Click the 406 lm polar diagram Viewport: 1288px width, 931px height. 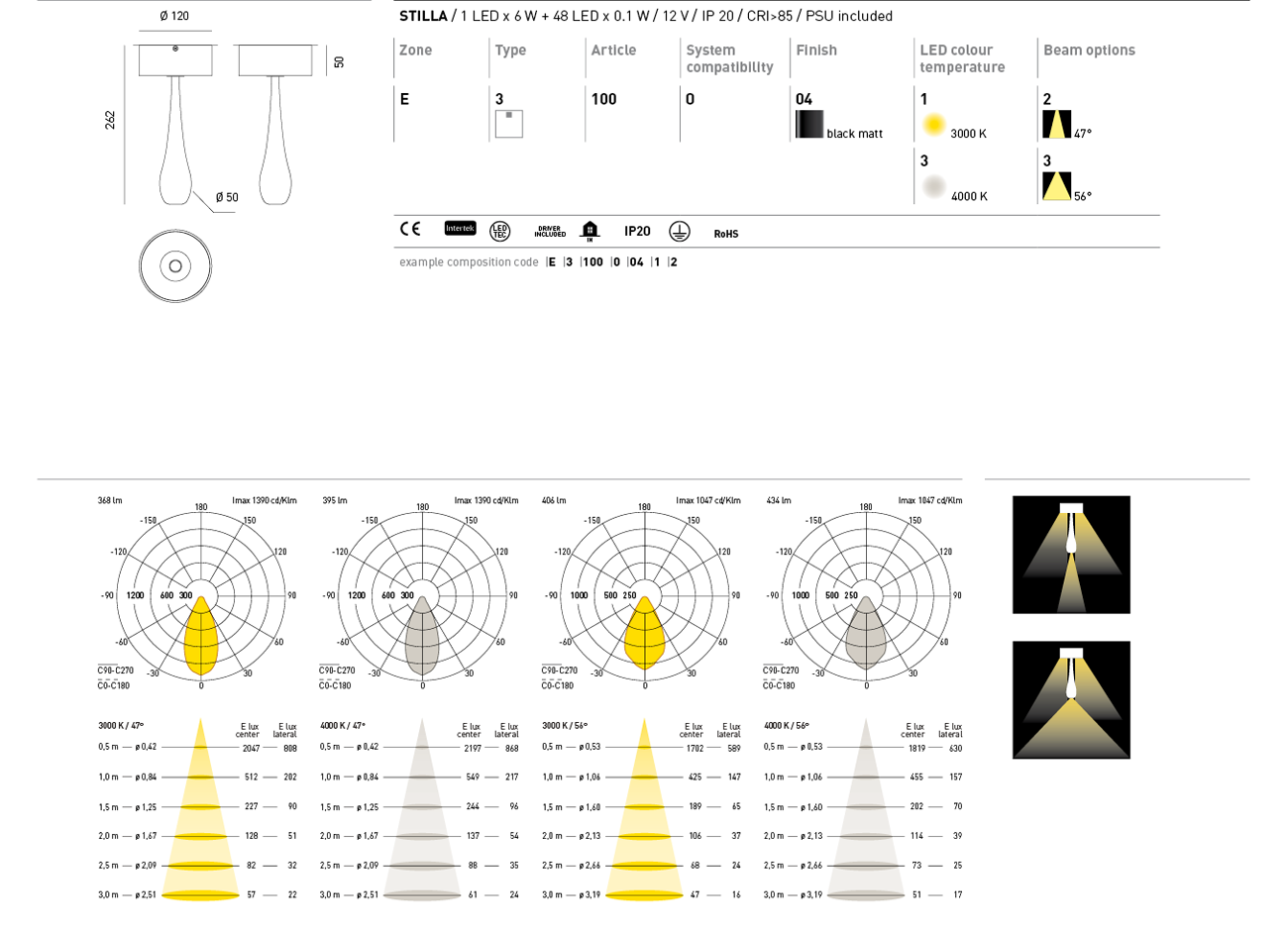644,595
